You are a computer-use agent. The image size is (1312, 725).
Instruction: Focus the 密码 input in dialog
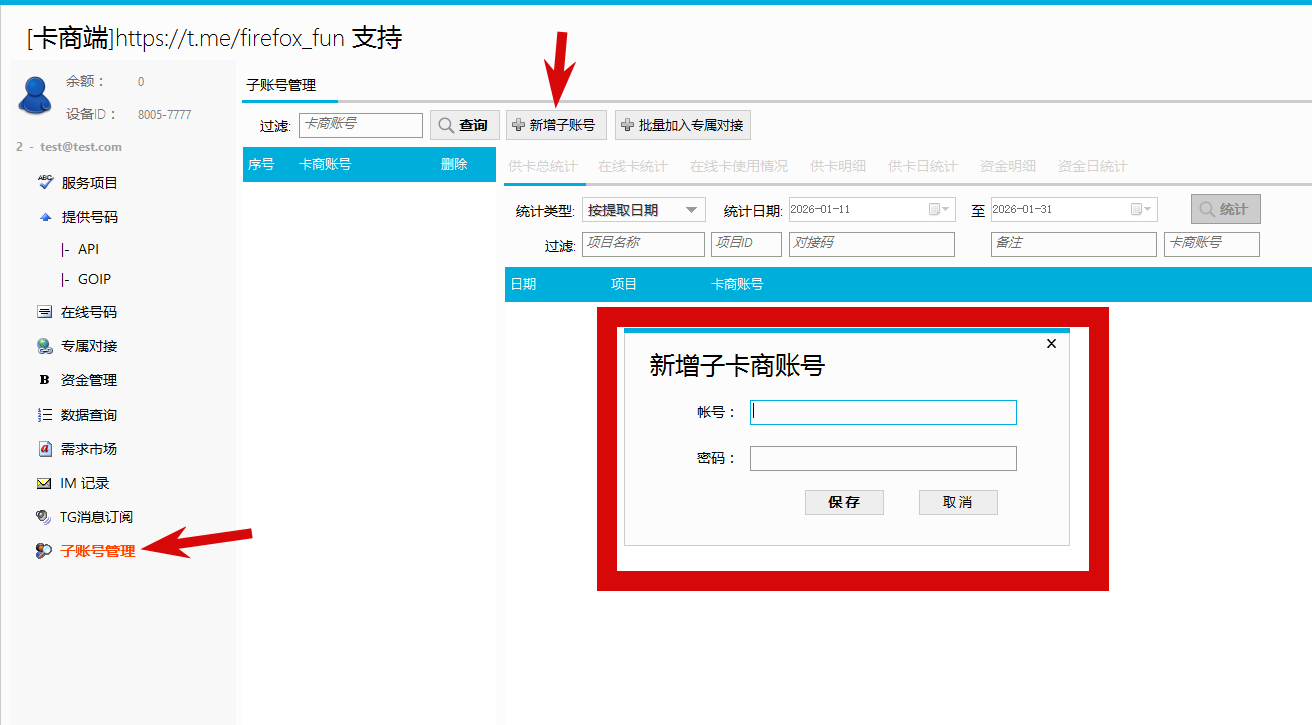(x=883, y=458)
